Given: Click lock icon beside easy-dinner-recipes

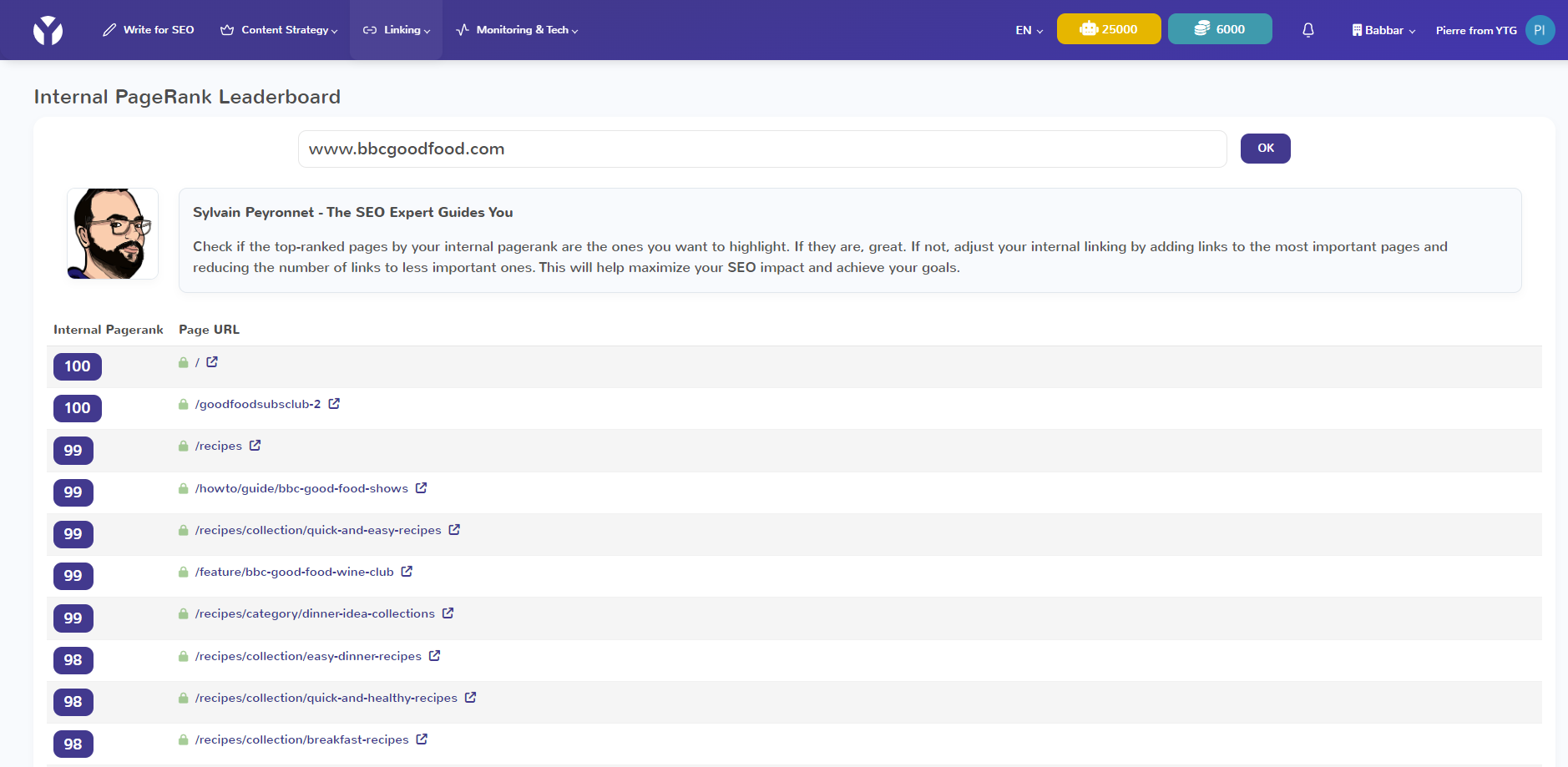Looking at the screenshot, I should [x=183, y=656].
